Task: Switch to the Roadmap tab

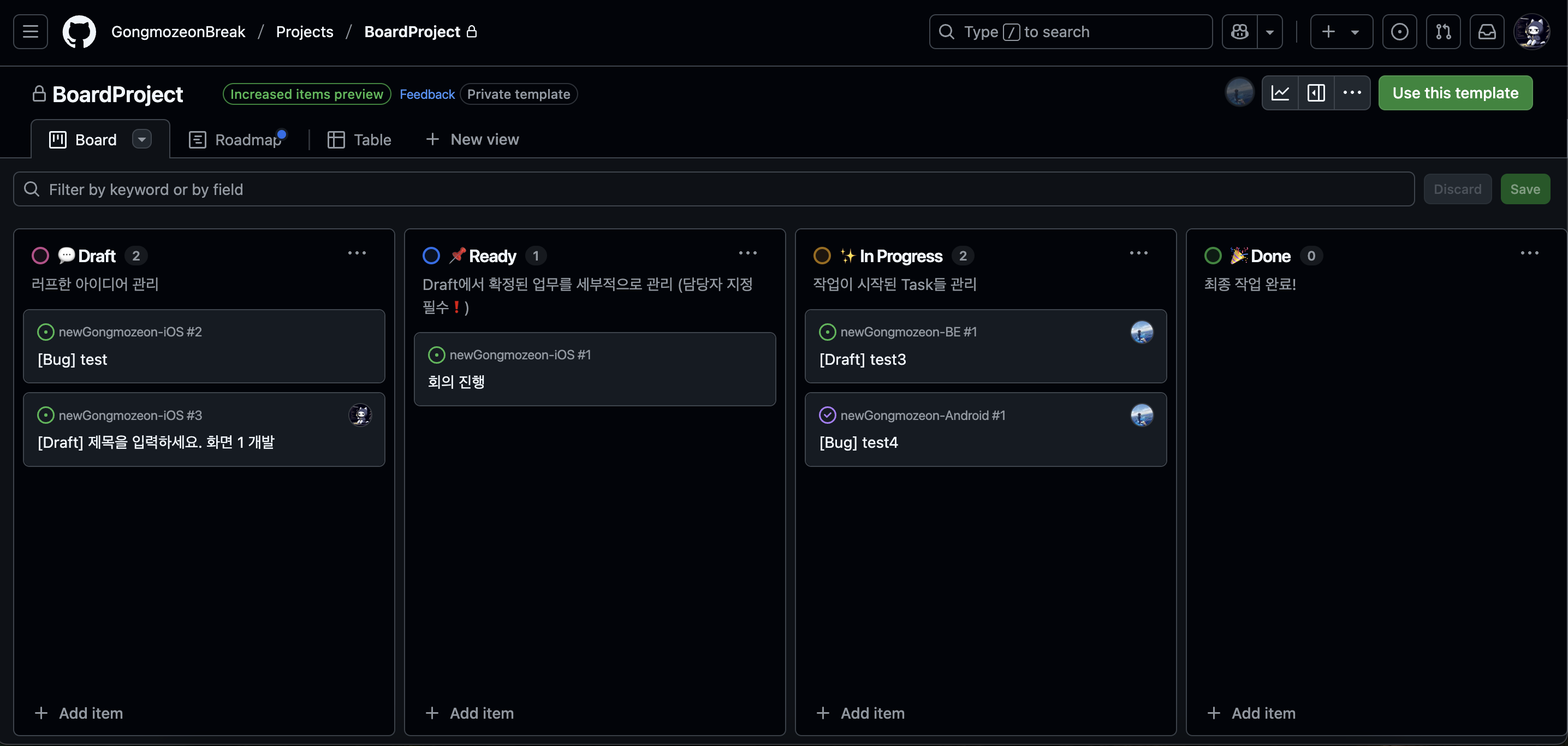Action: point(237,139)
